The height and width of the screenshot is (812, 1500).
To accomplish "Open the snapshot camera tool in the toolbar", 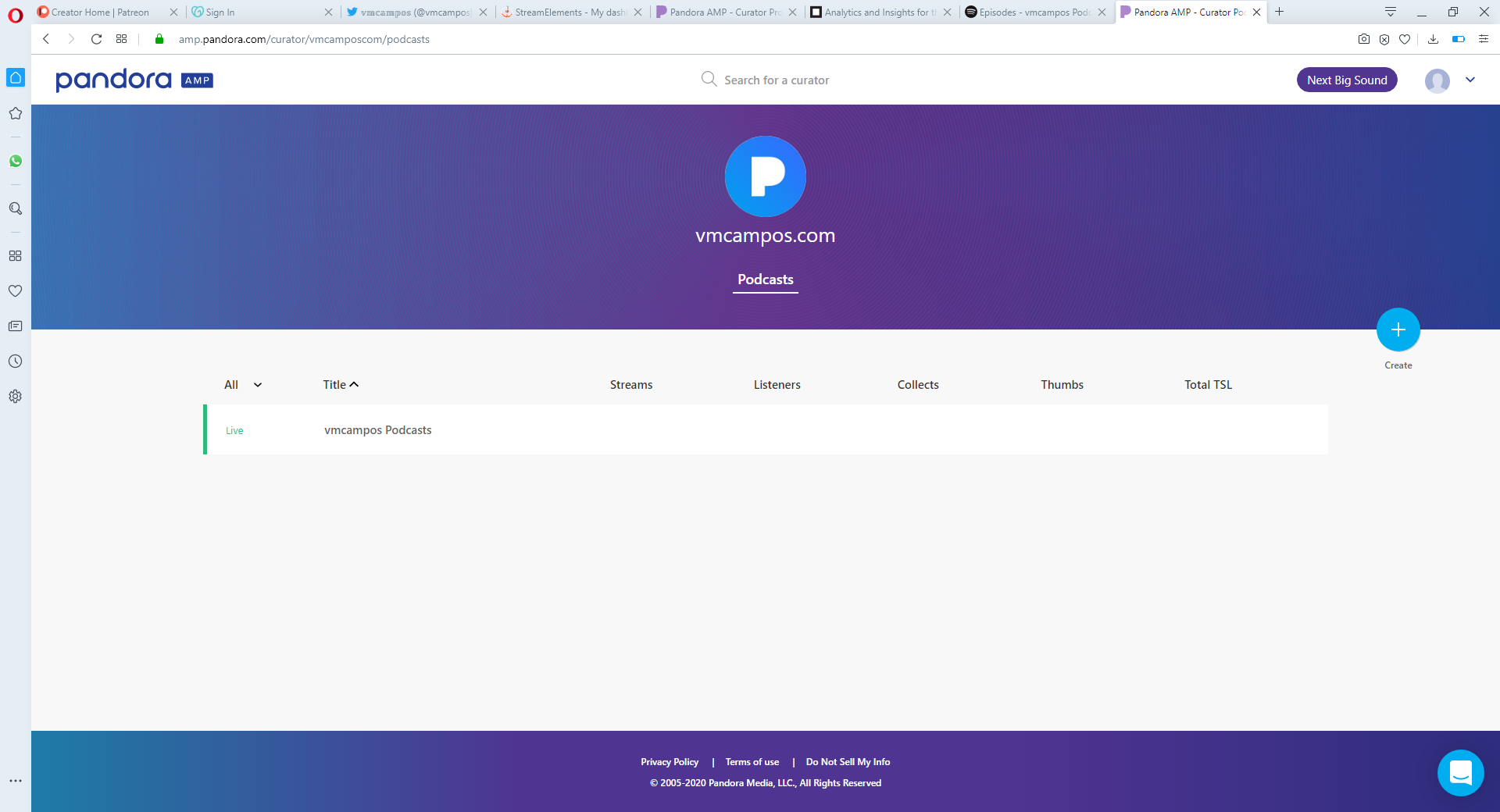I will pos(1363,38).
